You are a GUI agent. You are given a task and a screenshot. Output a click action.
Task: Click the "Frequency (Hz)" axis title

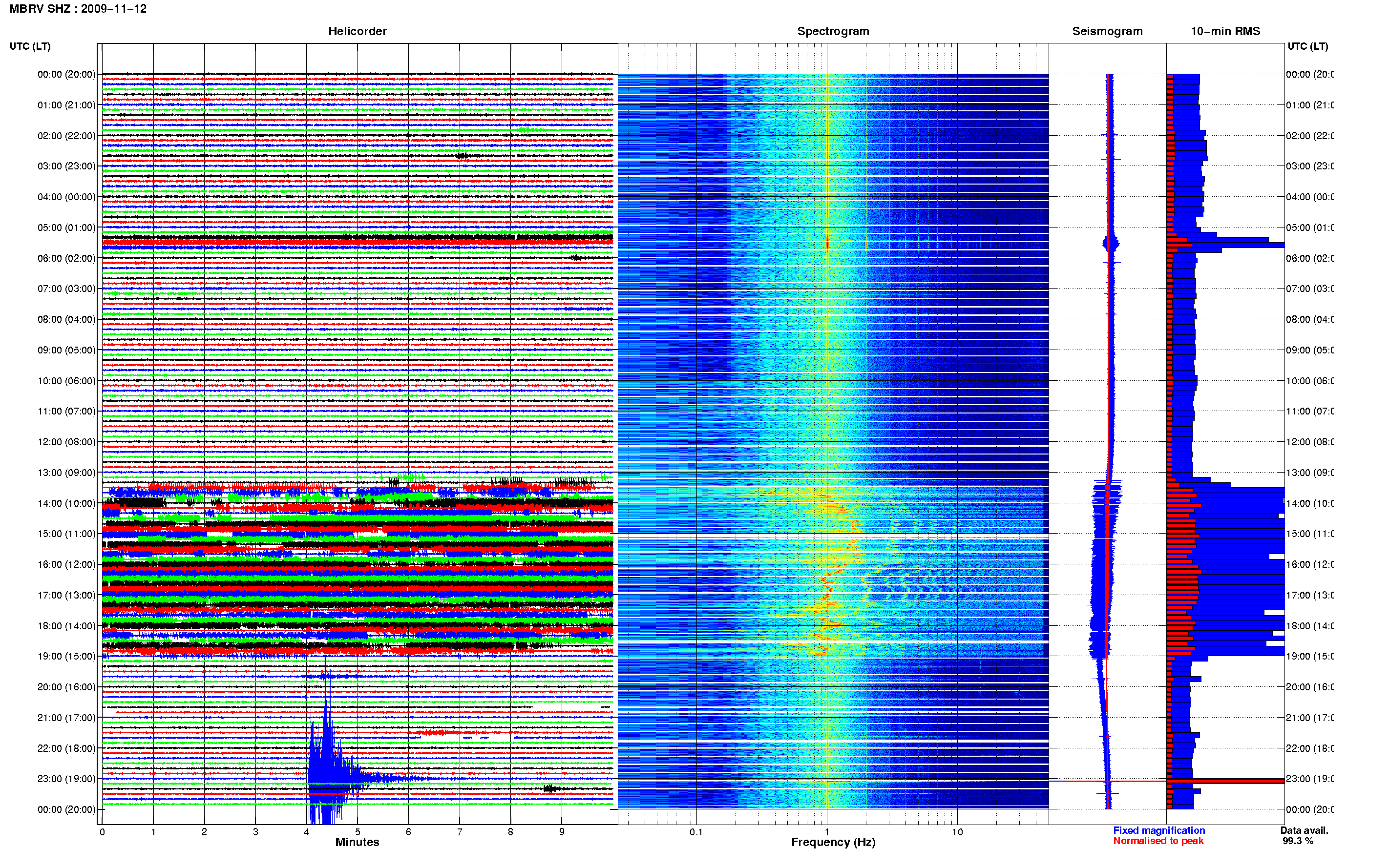tap(833, 842)
